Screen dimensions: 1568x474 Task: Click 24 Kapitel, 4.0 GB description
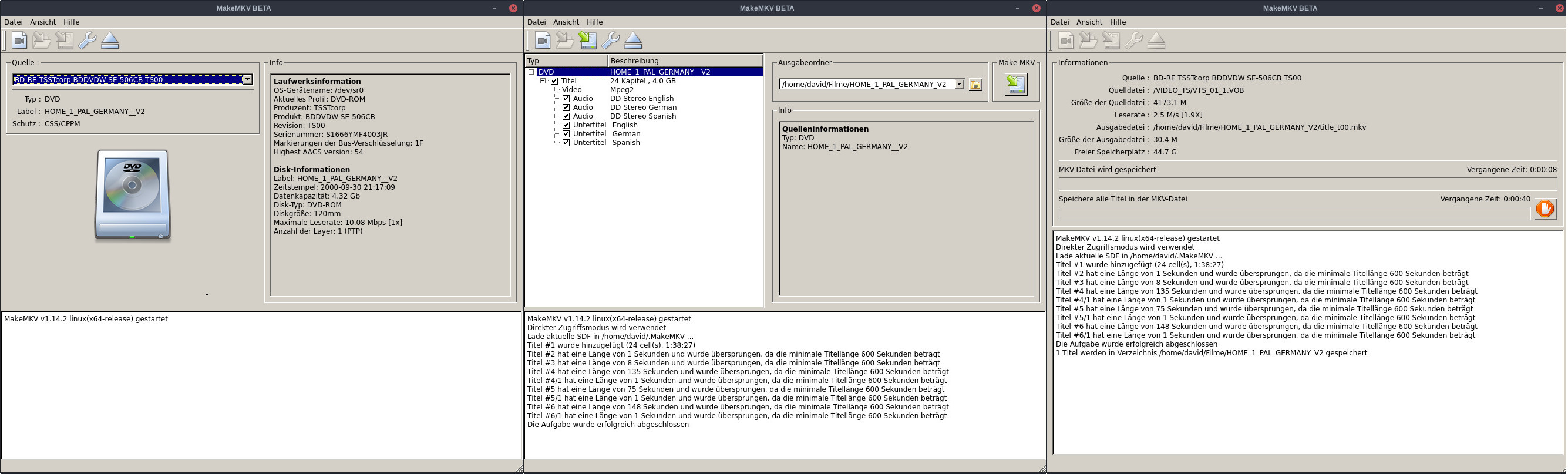644,81
